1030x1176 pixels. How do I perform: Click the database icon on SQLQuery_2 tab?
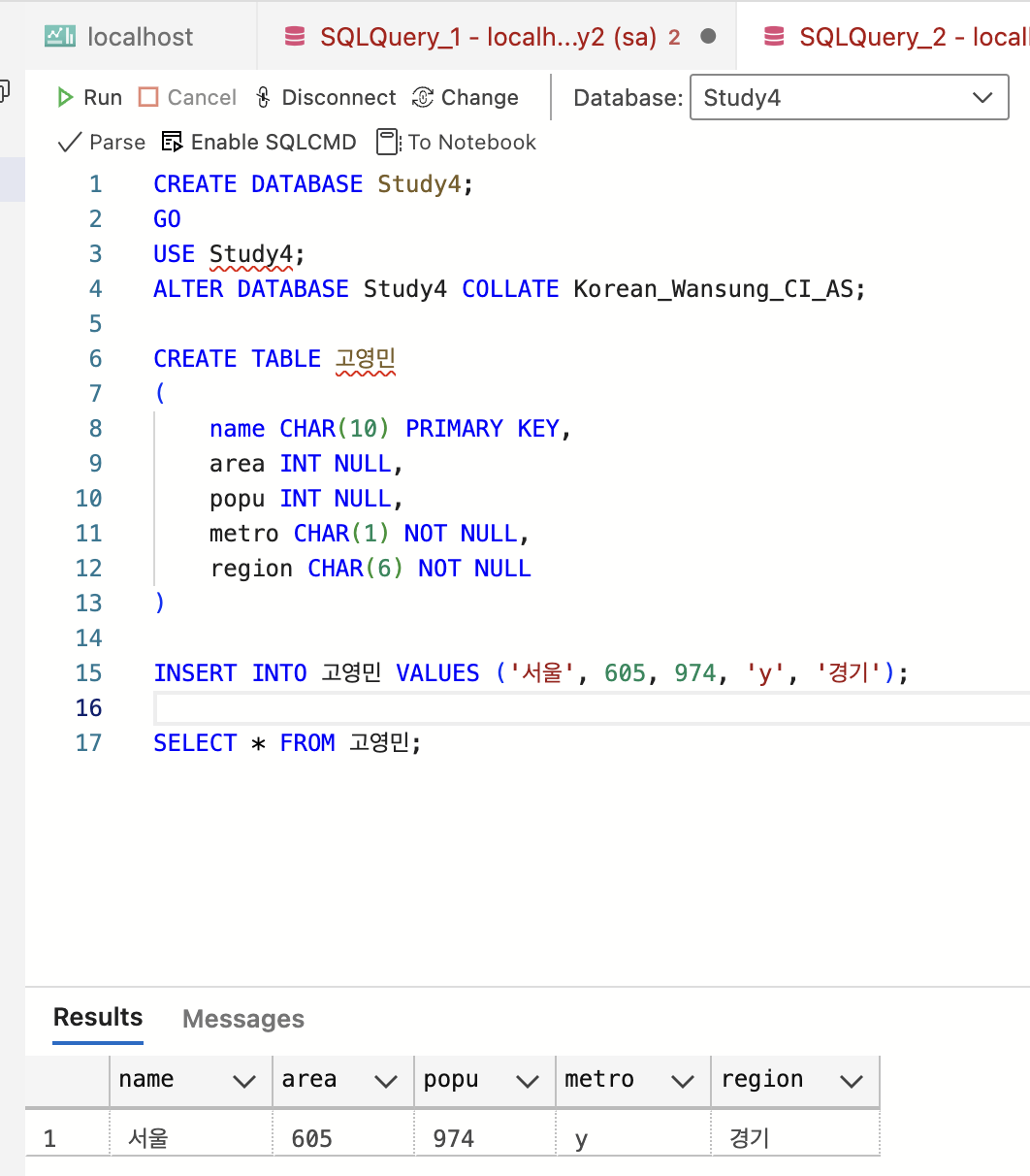(x=774, y=37)
